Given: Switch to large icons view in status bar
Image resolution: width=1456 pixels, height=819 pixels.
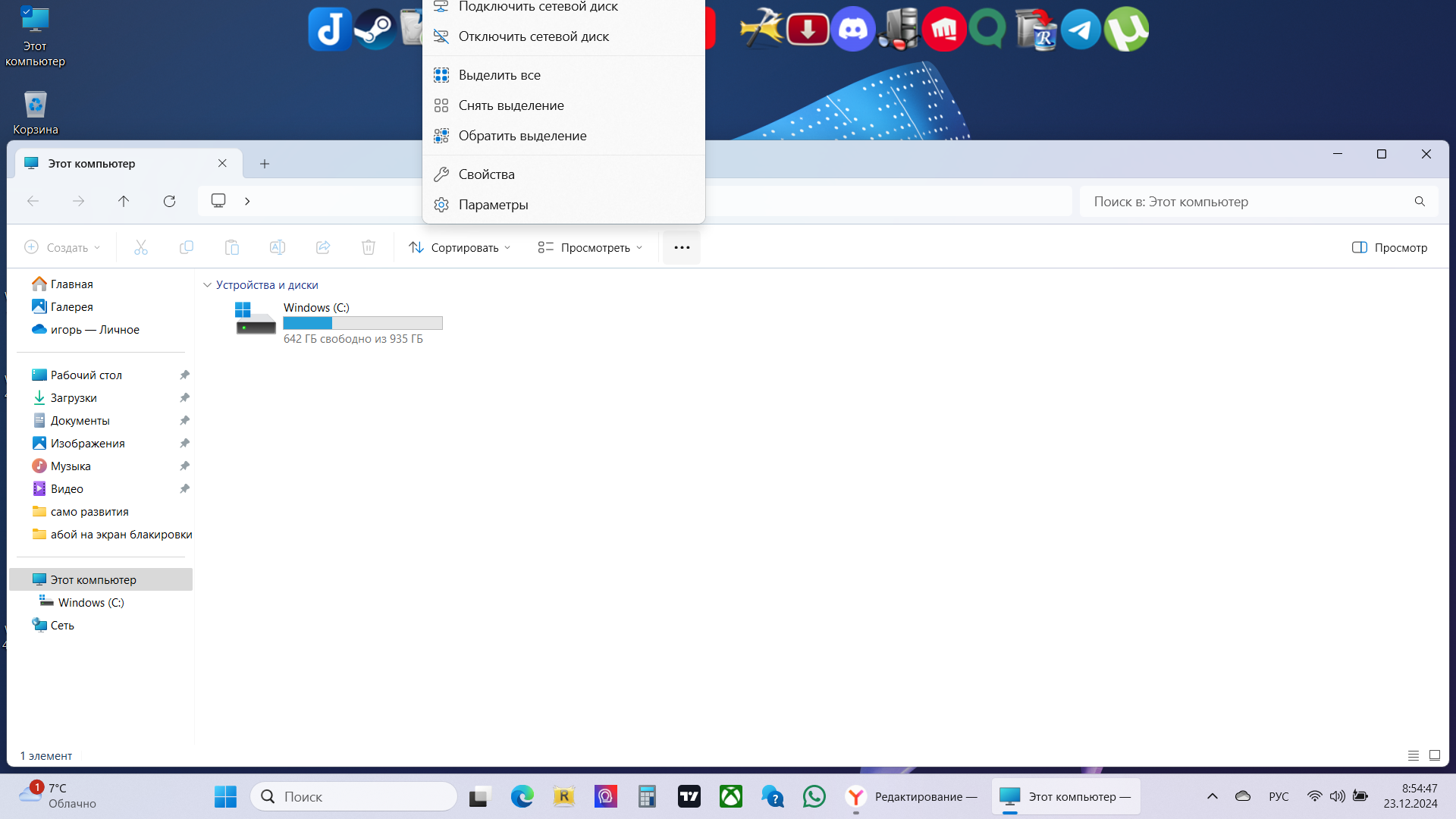Looking at the screenshot, I should coord(1435,755).
